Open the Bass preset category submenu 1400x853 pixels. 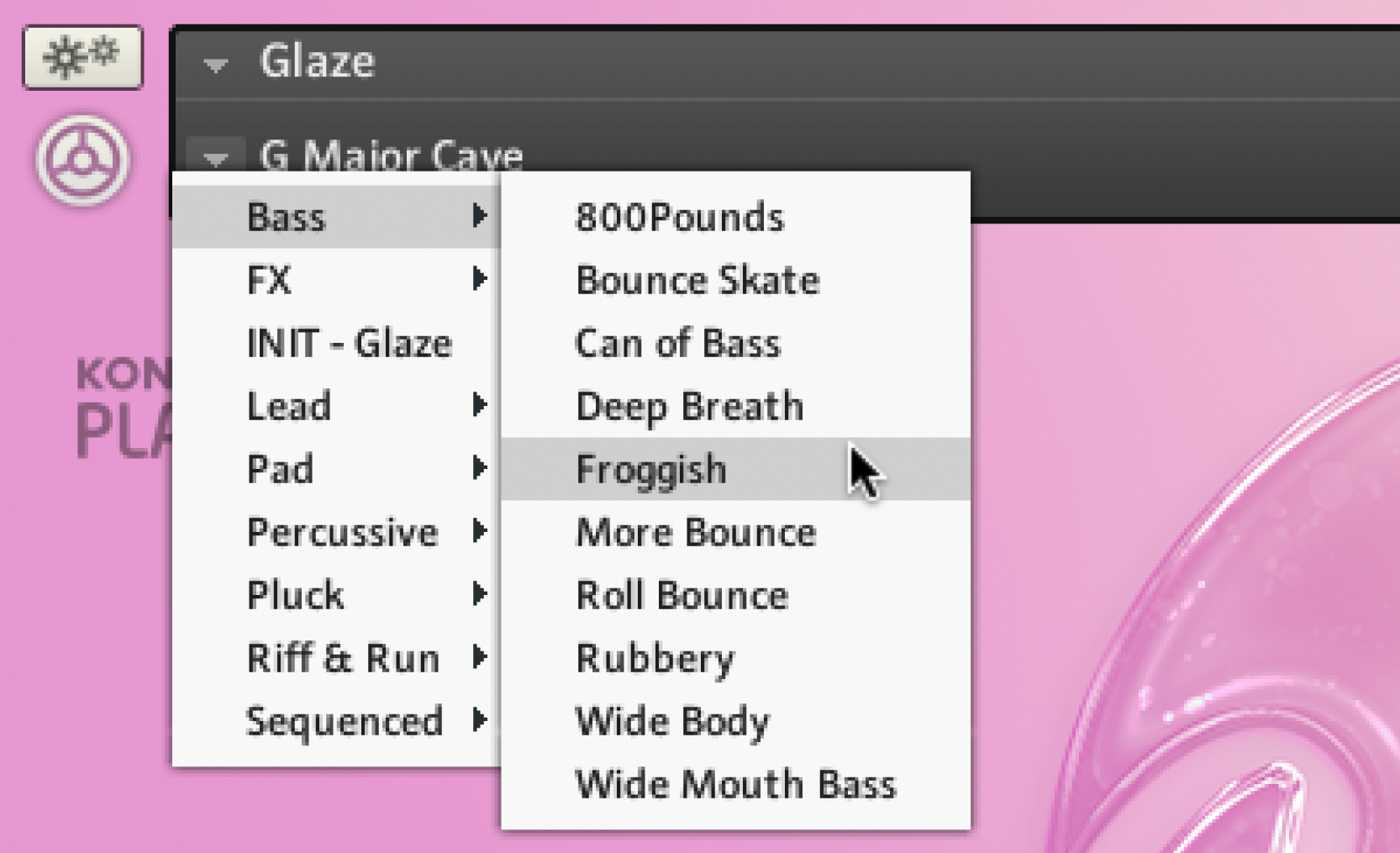tap(336, 217)
